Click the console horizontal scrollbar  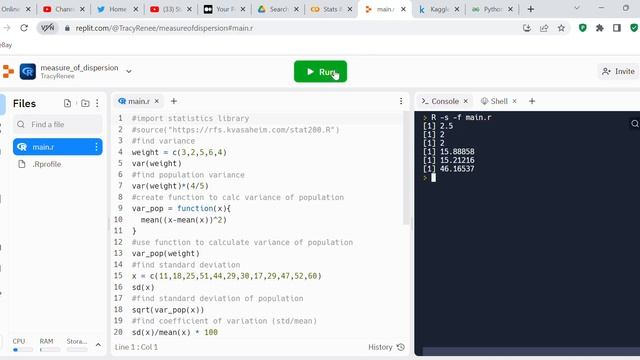[531, 351]
